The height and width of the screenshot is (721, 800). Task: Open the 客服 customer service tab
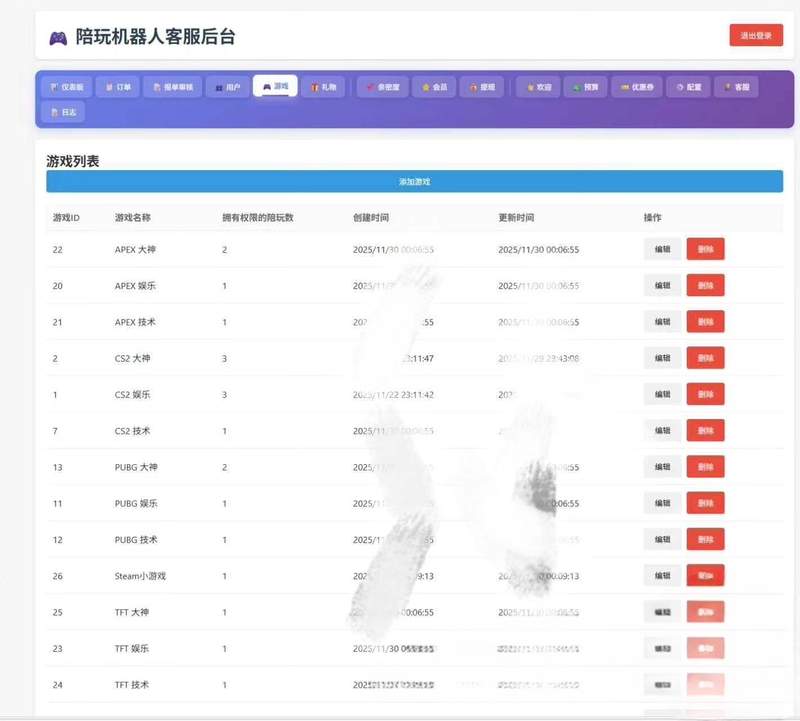736,87
